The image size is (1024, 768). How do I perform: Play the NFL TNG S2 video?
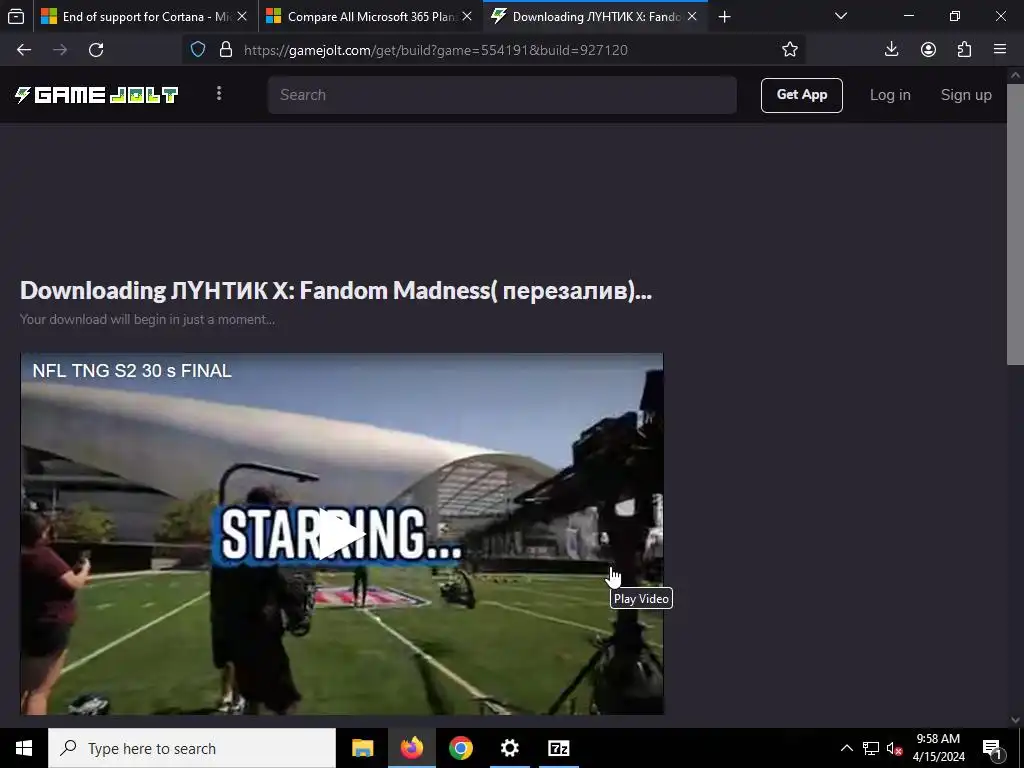coord(341,534)
